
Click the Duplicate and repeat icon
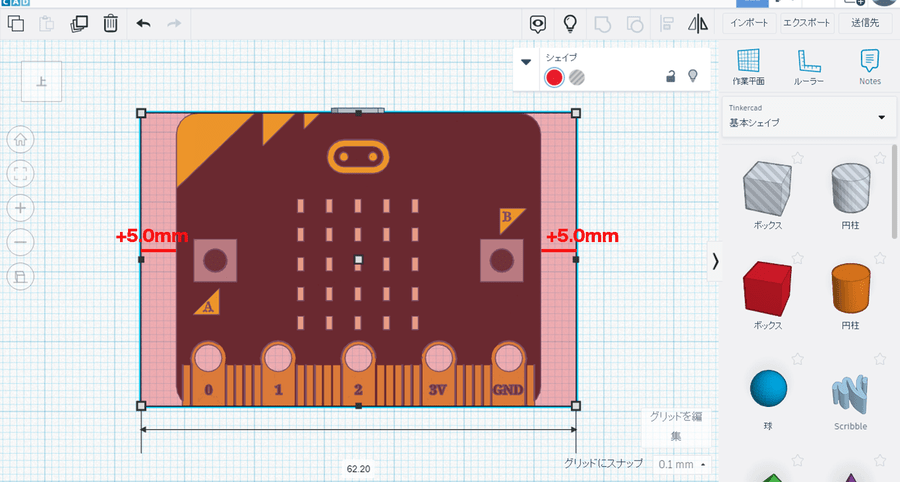pos(79,24)
